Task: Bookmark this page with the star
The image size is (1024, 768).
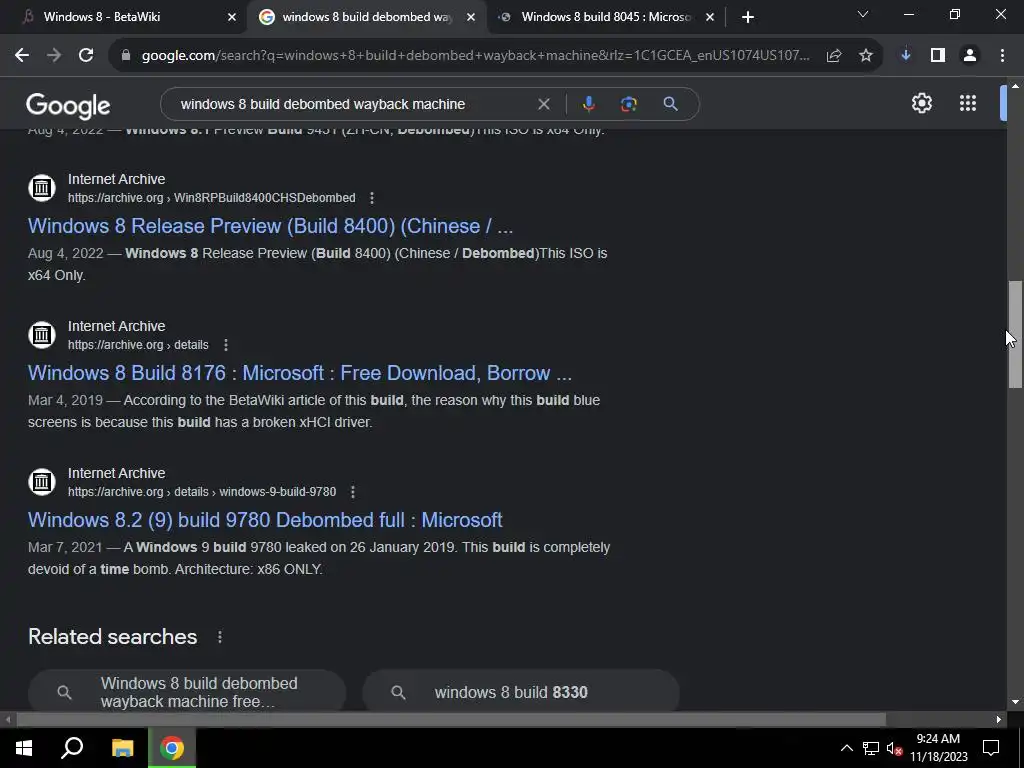Action: tap(866, 56)
